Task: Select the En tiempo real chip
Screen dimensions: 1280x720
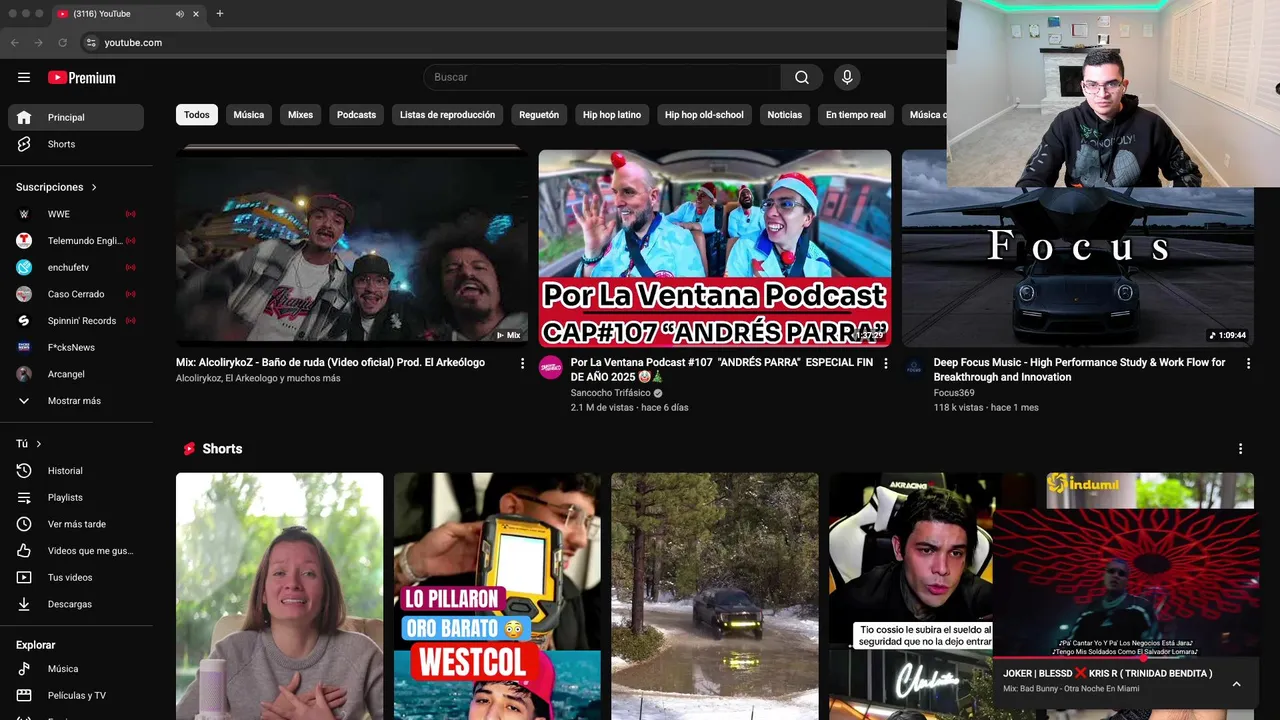Action: (x=856, y=115)
